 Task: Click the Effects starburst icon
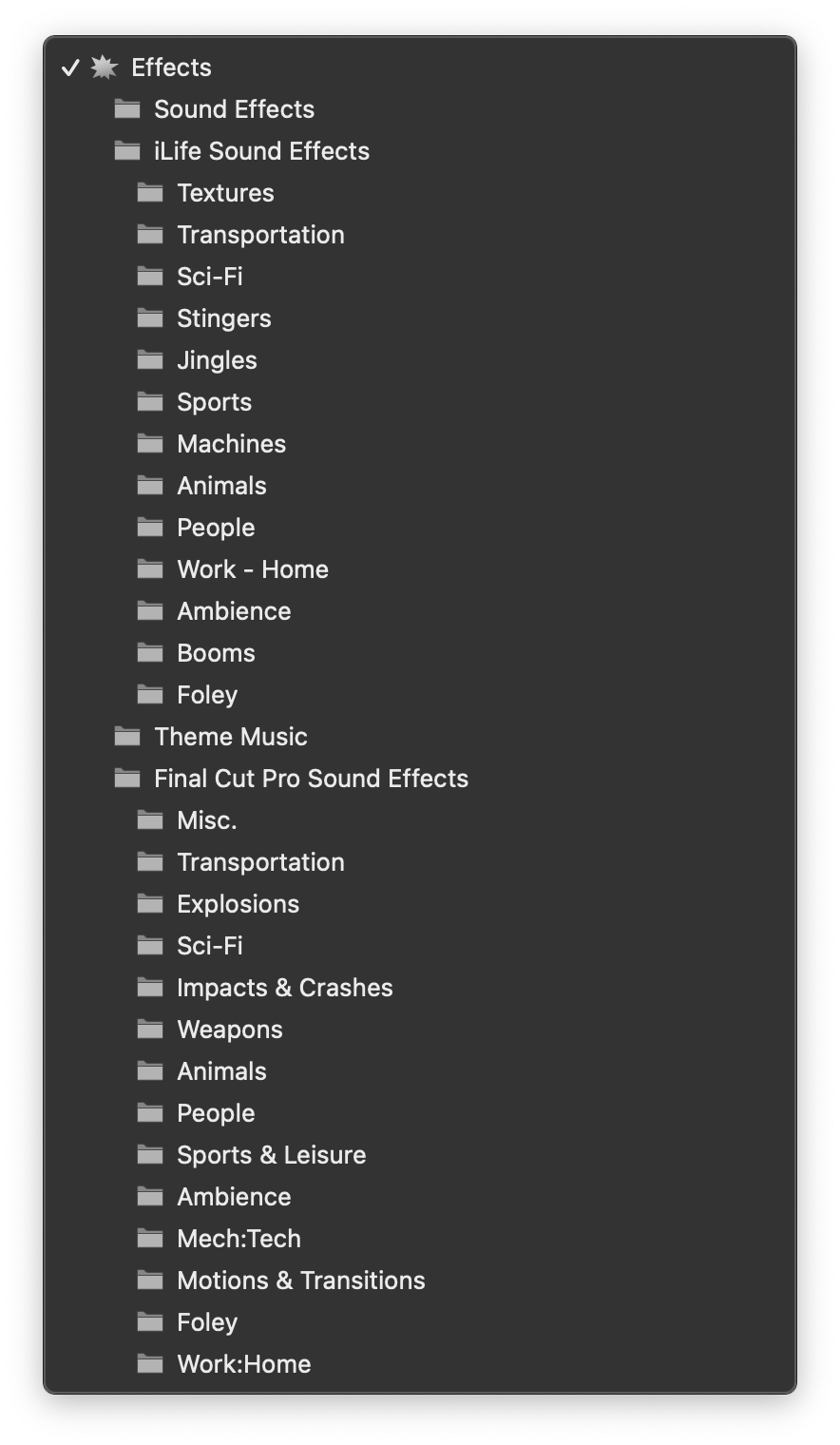point(104,67)
